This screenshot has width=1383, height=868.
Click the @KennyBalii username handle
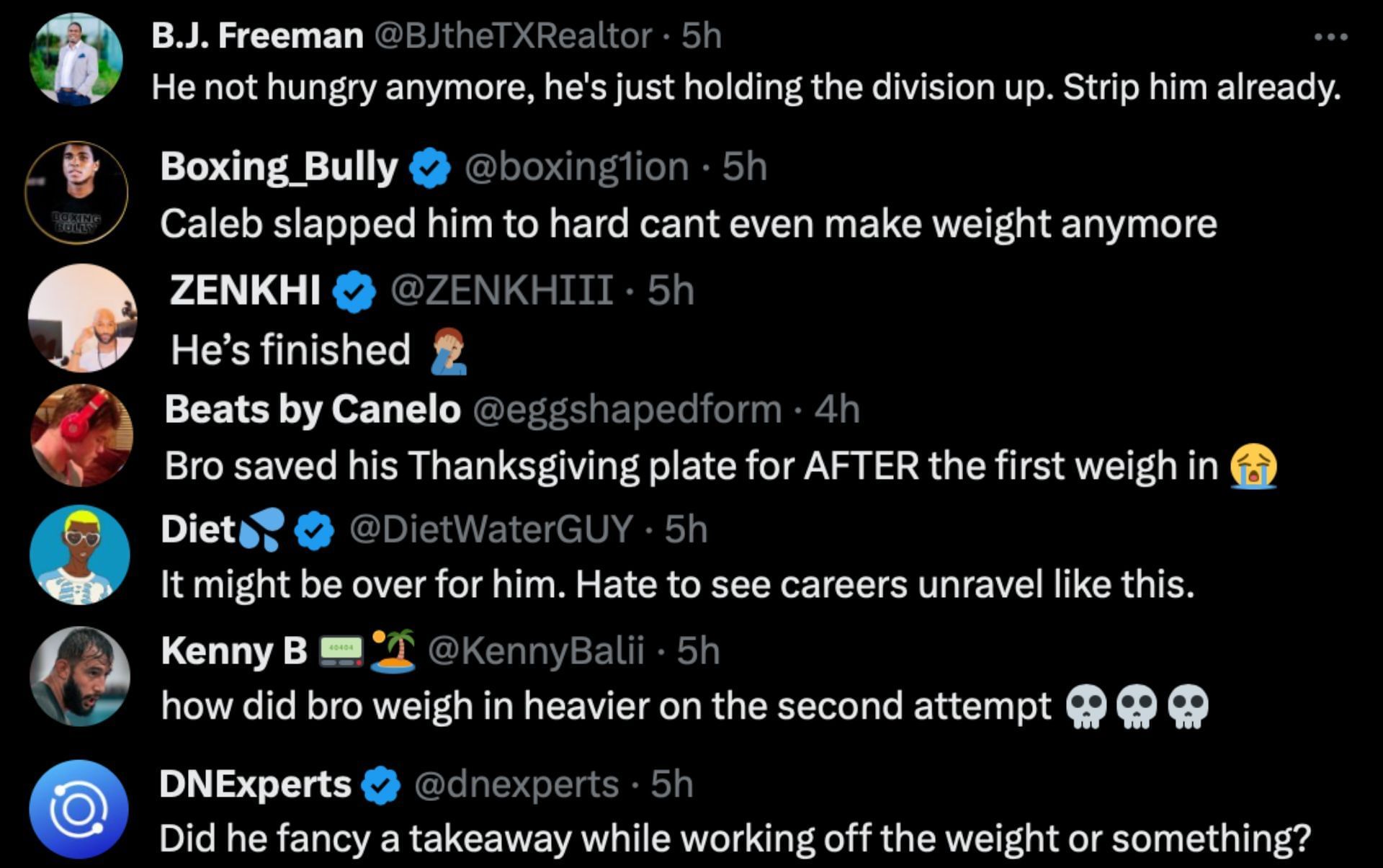coord(536,650)
